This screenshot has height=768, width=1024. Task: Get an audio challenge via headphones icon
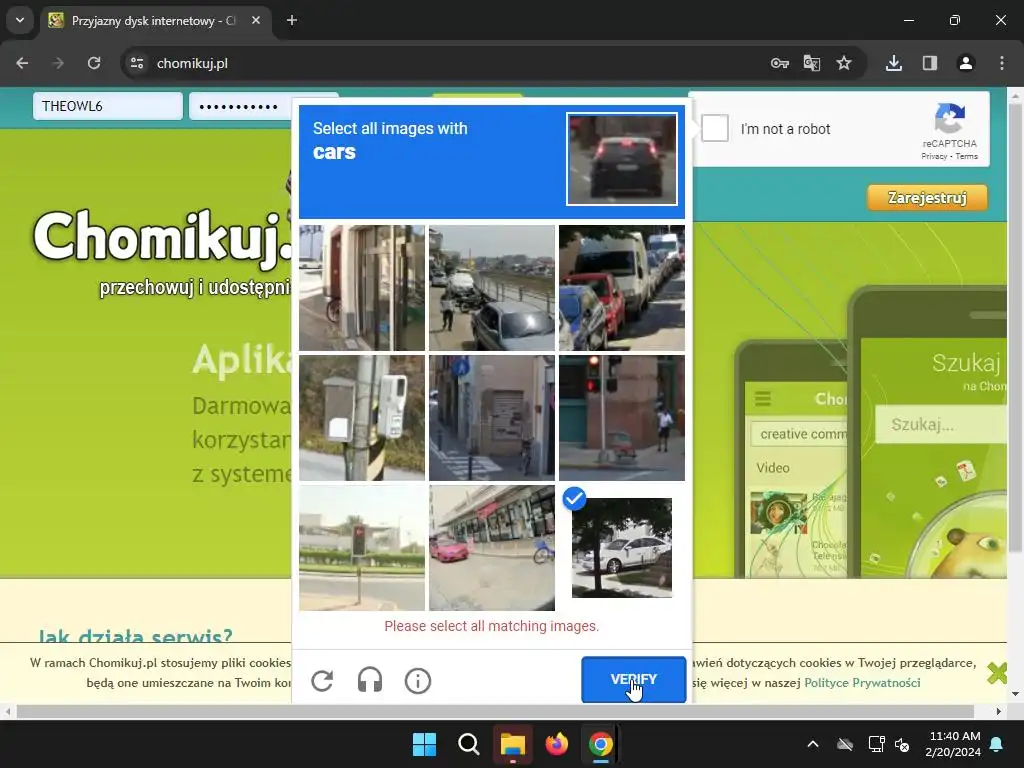[x=370, y=680]
